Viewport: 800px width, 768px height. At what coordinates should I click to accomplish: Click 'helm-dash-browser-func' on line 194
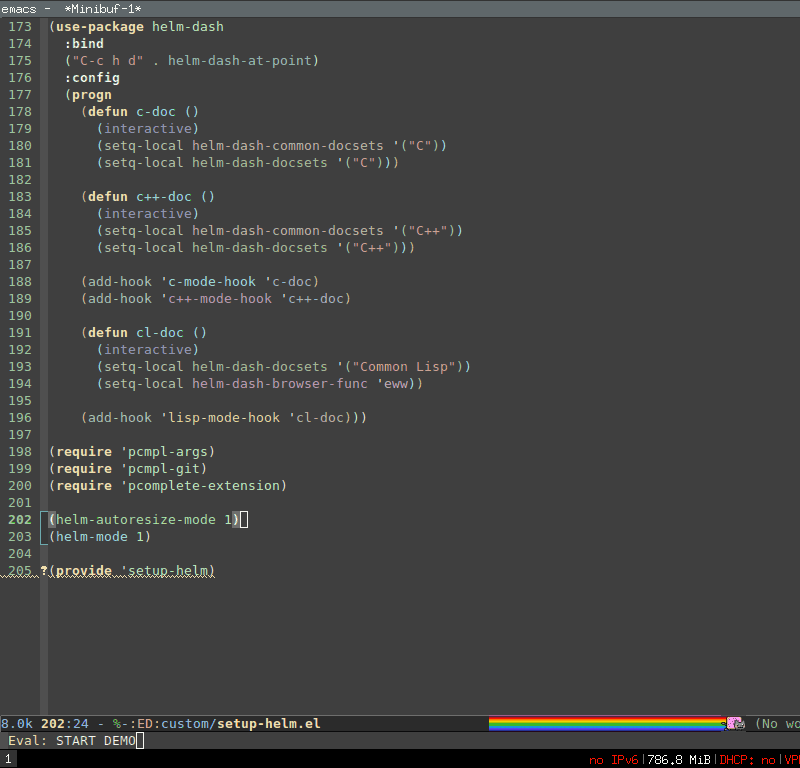[x=280, y=384]
